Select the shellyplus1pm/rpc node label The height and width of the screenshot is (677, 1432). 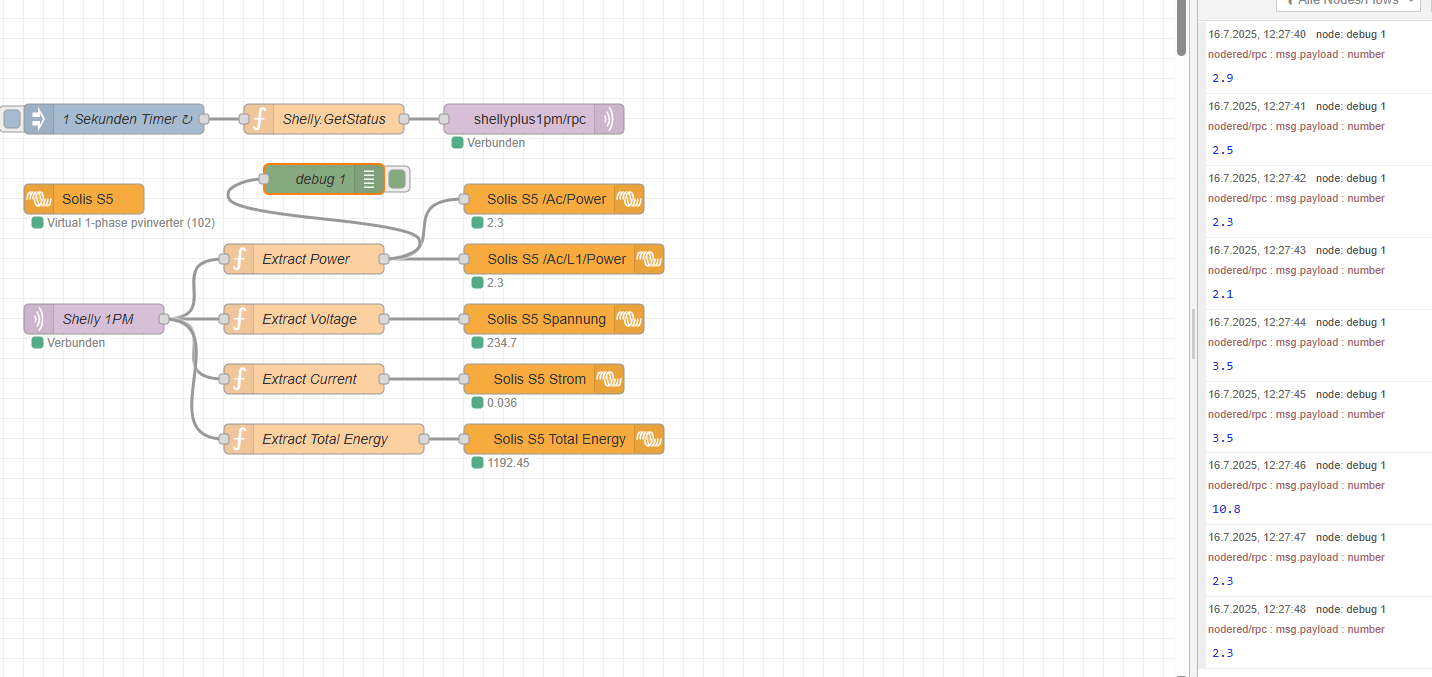pyautogui.click(x=529, y=119)
